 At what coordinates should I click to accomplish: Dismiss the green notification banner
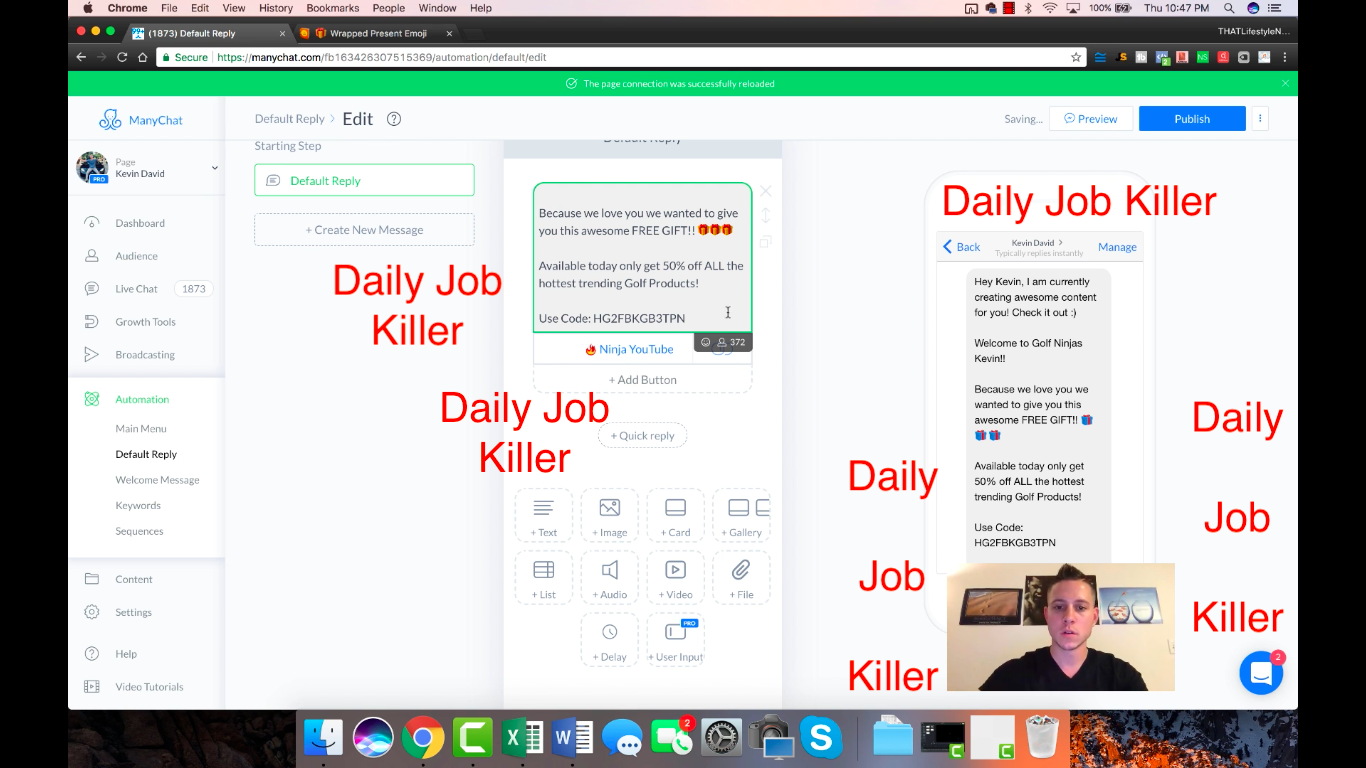click(x=1285, y=83)
